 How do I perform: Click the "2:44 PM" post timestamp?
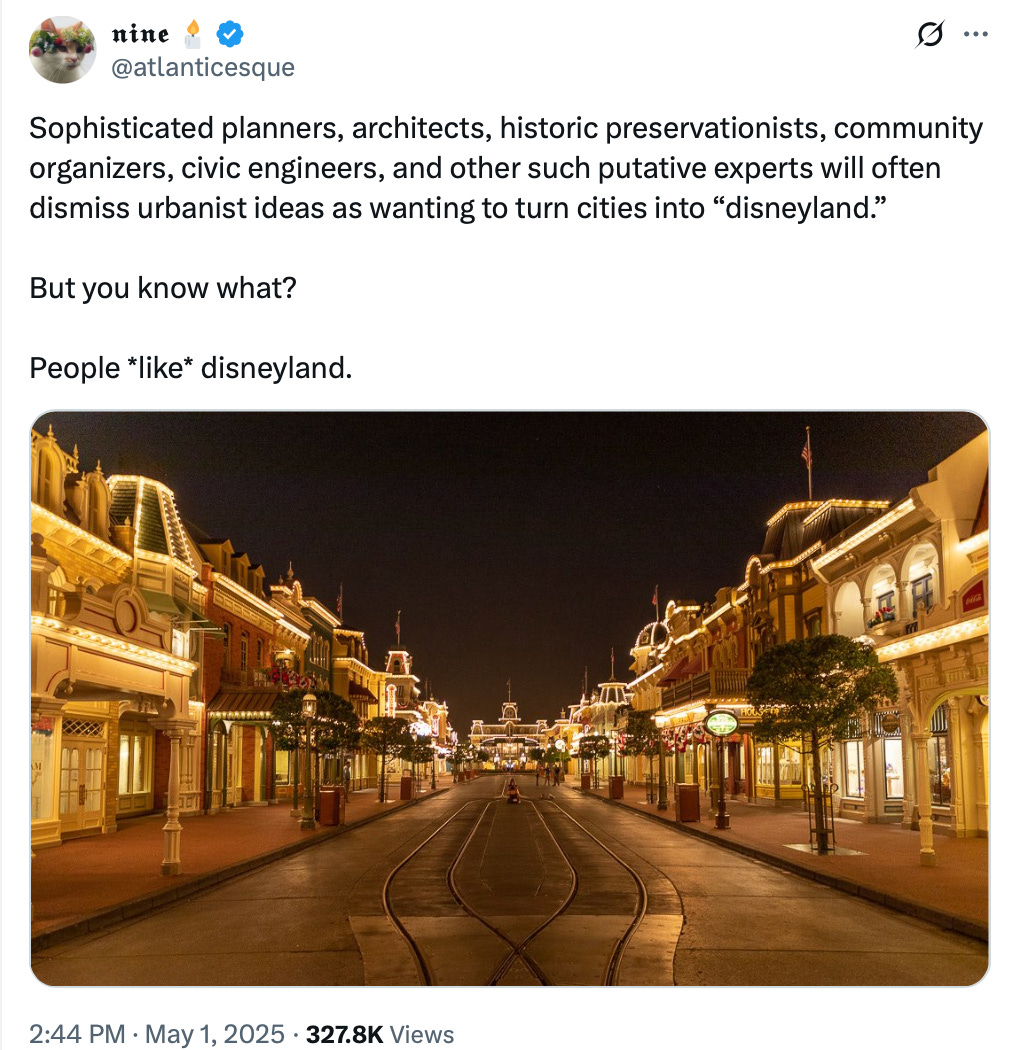(x=77, y=1034)
